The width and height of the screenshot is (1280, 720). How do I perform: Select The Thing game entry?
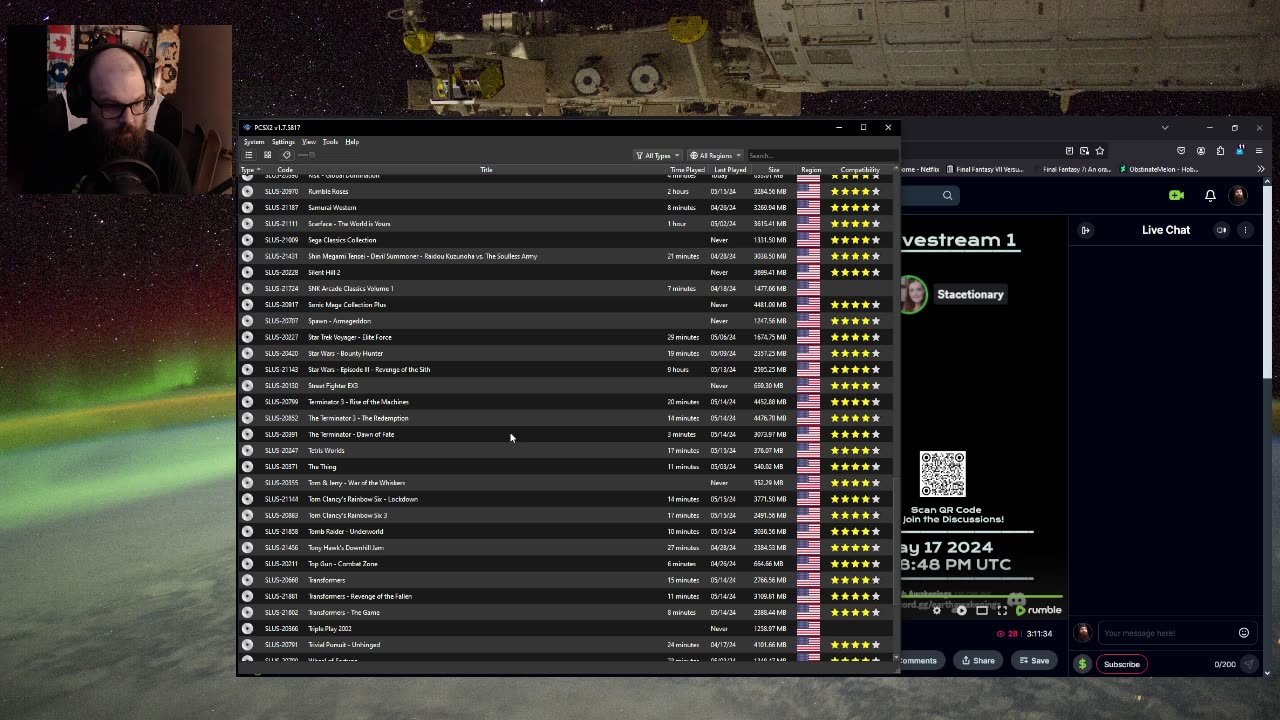tap(567, 466)
